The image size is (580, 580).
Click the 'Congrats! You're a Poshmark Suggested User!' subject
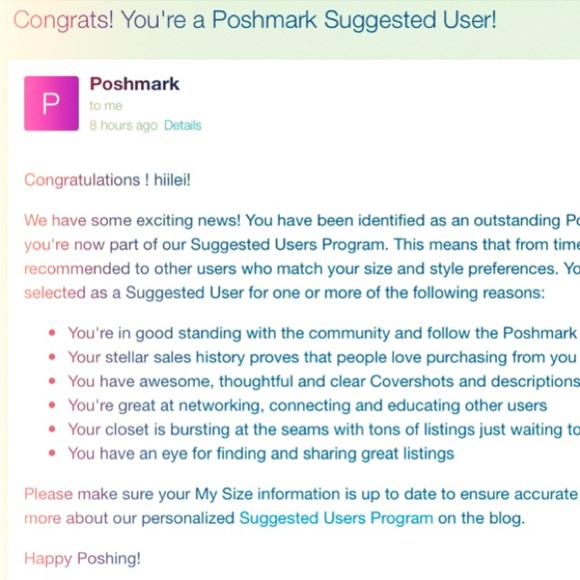pyautogui.click(x=254, y=20)
